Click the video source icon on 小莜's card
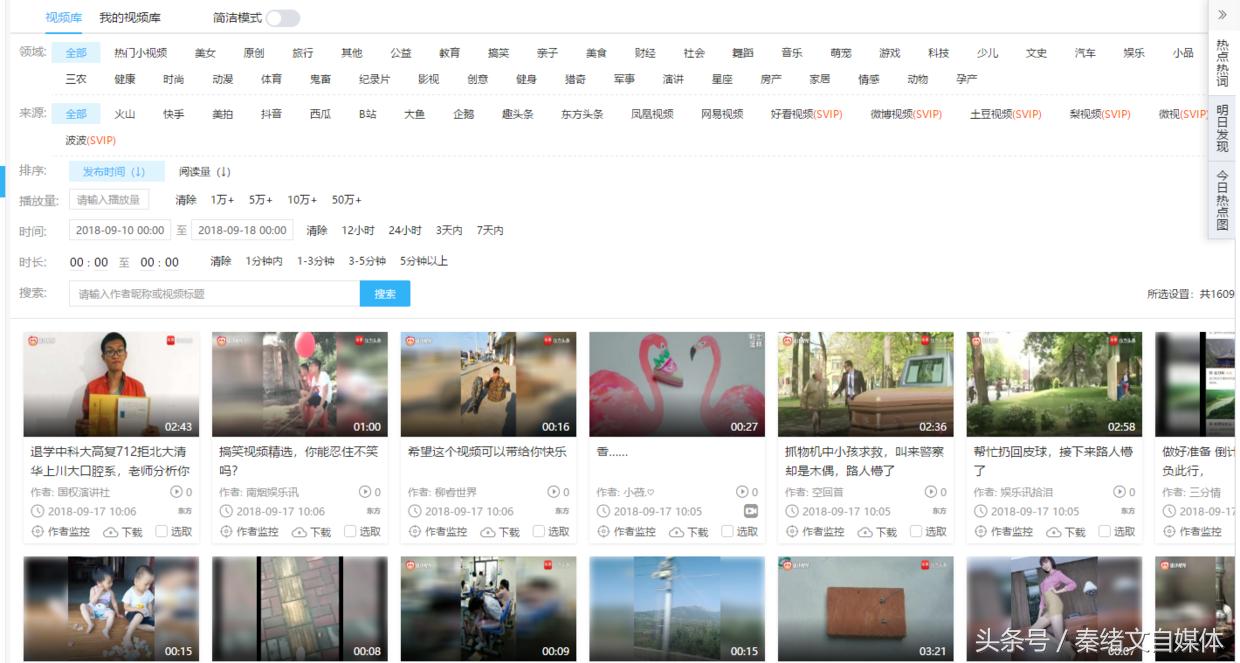1240x663 pixels. [x=749, y=513]
